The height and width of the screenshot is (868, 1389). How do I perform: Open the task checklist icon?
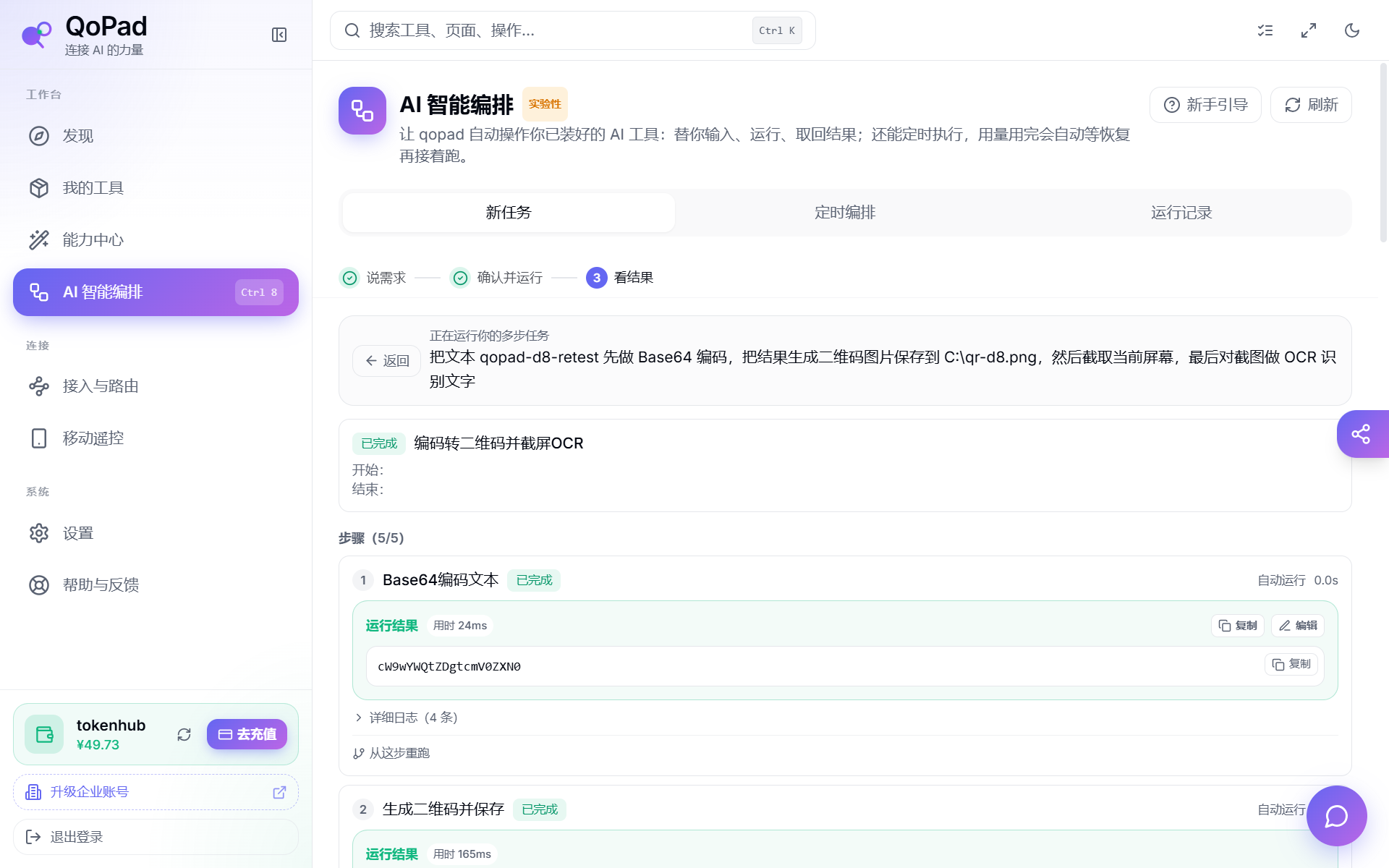pyautogui.click(x=1265, y=30)
